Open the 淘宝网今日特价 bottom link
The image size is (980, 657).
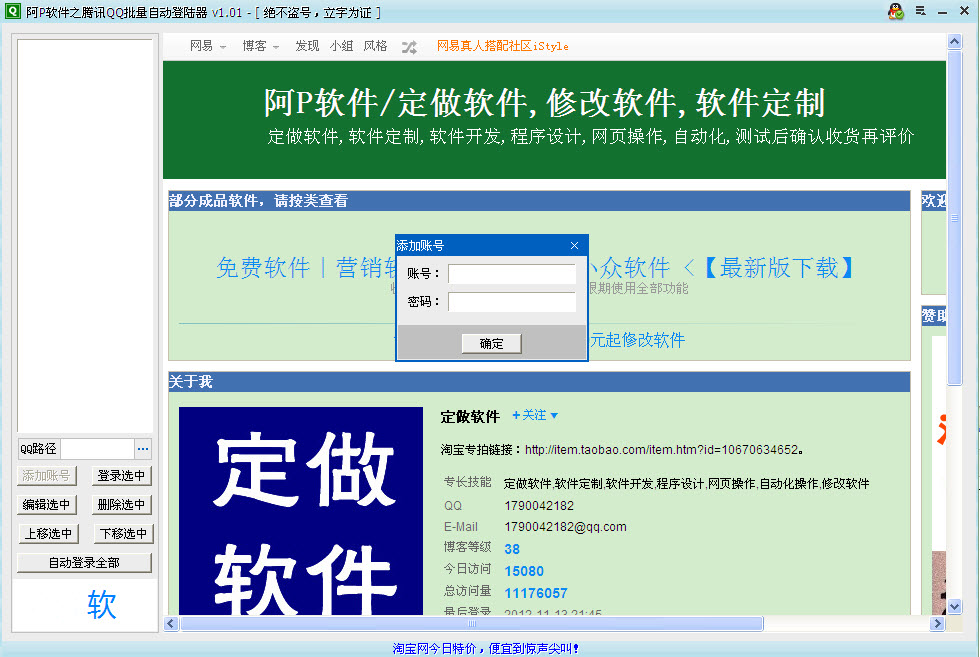click(x=486, y=649)
